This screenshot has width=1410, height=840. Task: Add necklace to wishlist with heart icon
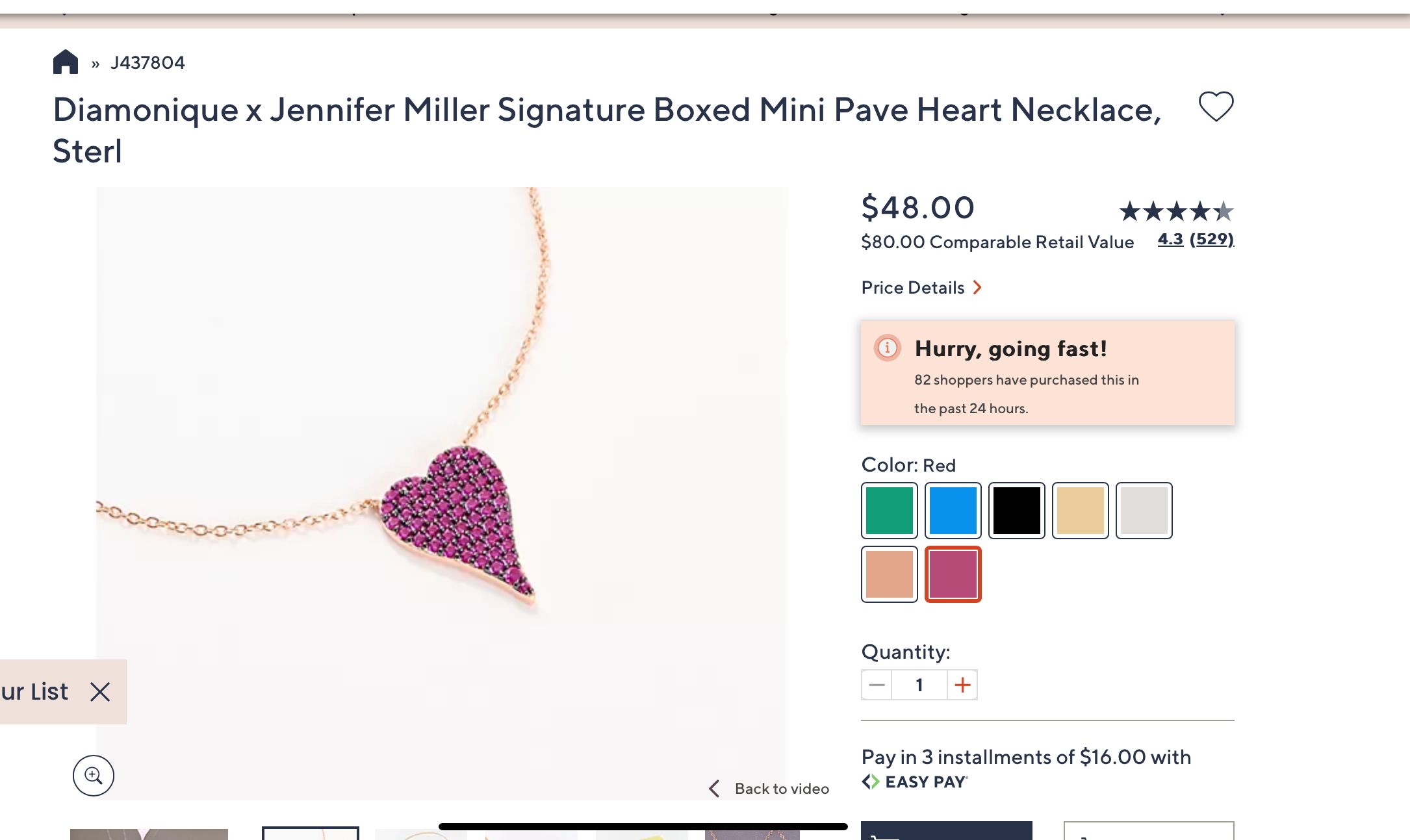(1216, 106)
